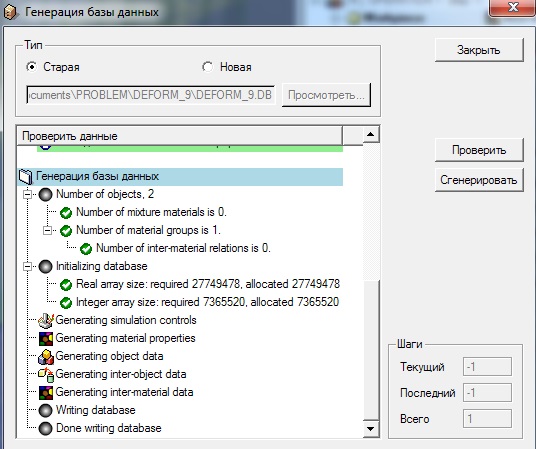The height and width of the screenshot is (449, 536).
Task: Click the Проверить button
Action: point(479,150)
